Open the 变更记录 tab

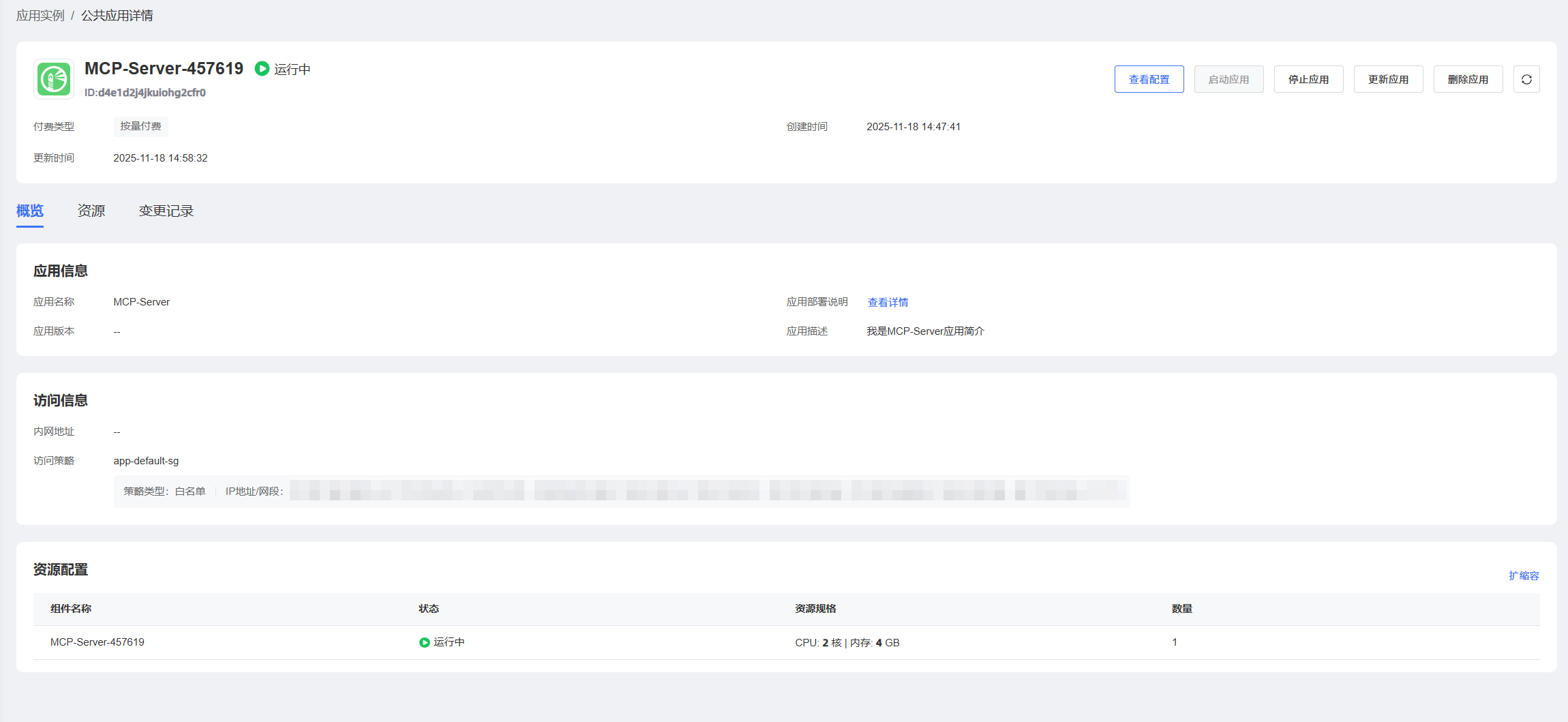[166, 211]
